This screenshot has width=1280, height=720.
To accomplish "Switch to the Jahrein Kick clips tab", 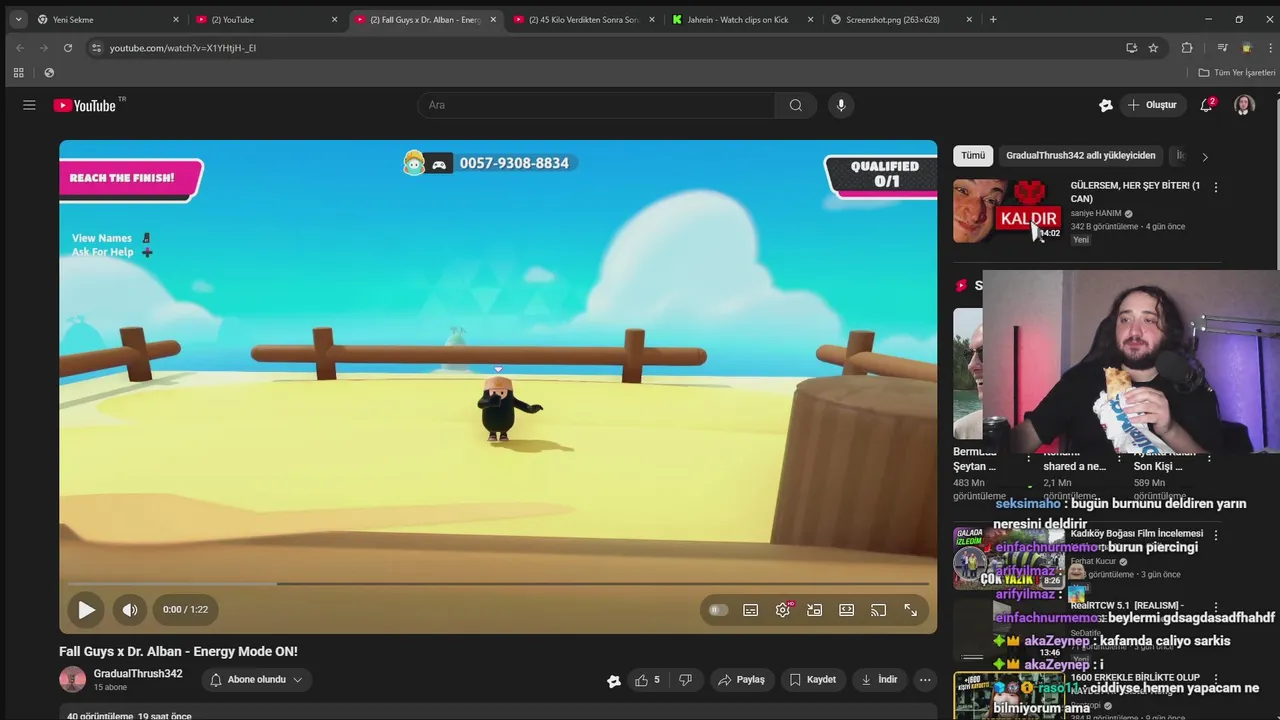I will coord(742,19).
